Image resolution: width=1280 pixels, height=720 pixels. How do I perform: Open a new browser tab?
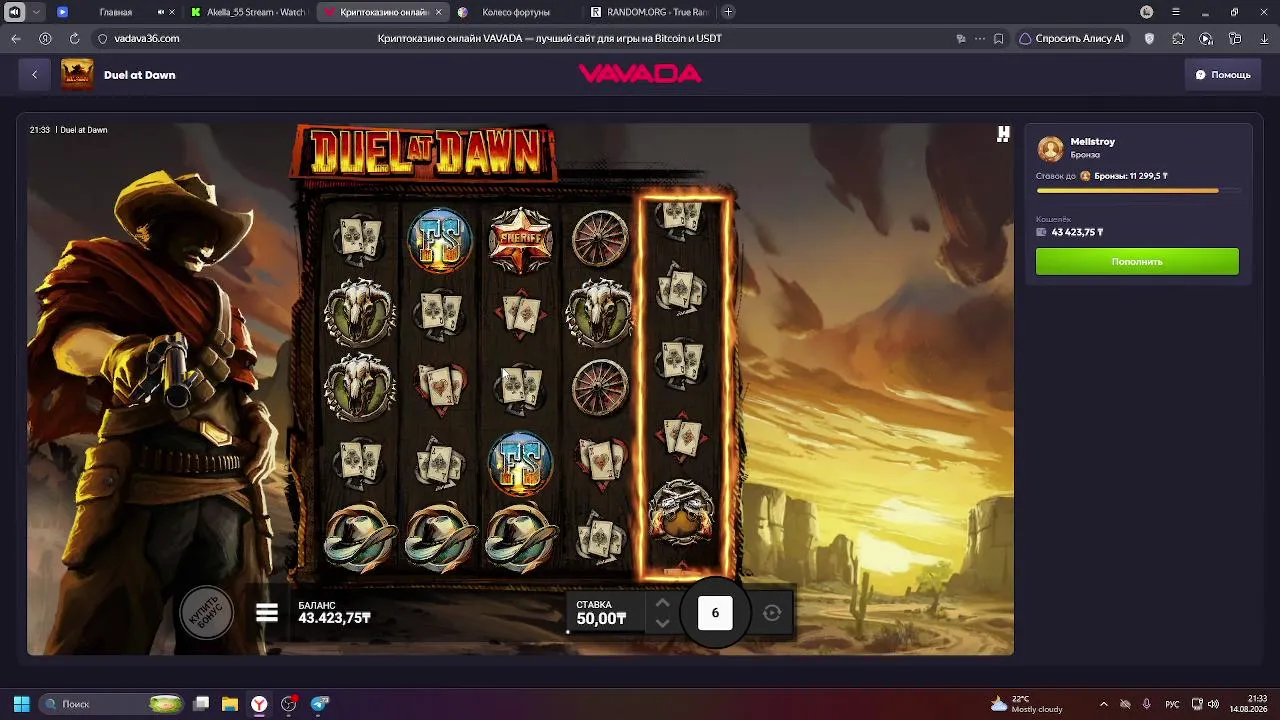click(x=728, y=12)
